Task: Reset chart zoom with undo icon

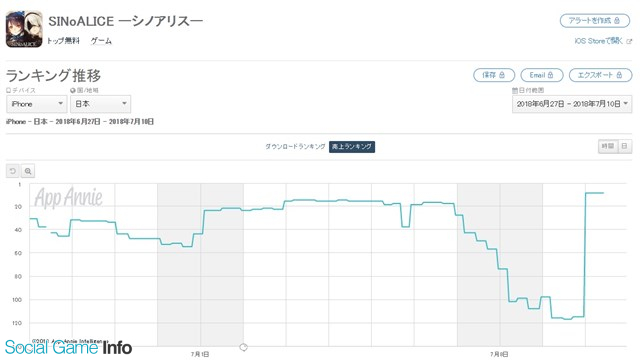Action: pos(13,171)
